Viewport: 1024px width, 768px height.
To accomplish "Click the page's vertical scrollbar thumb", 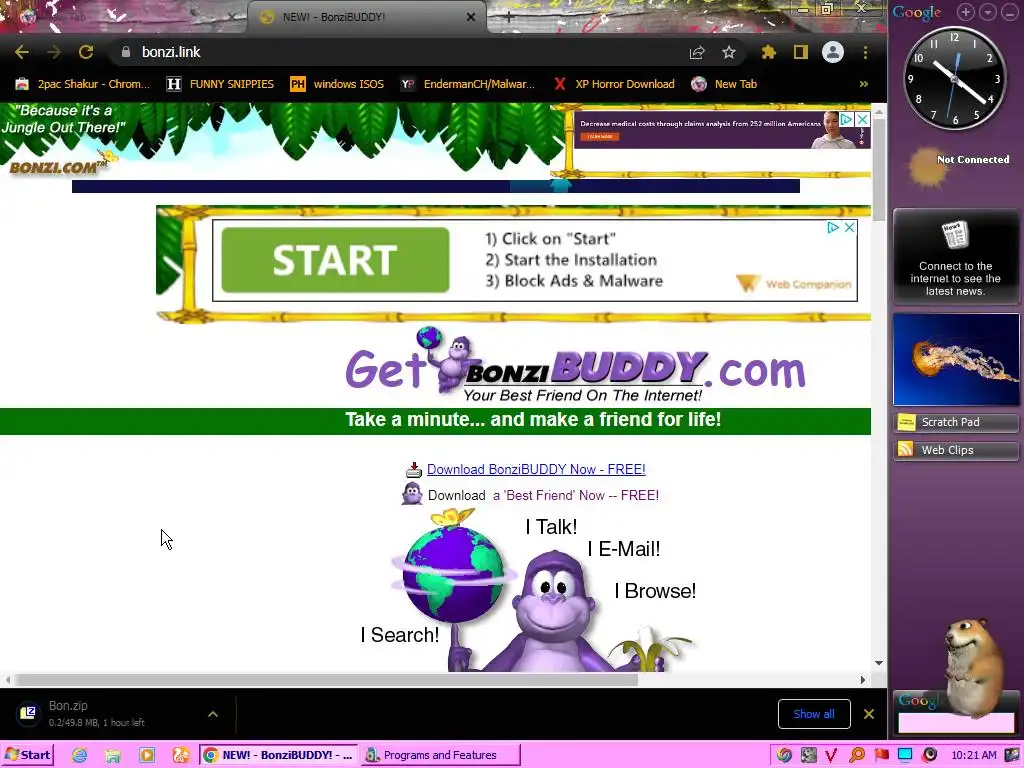I will click(879, 170).
